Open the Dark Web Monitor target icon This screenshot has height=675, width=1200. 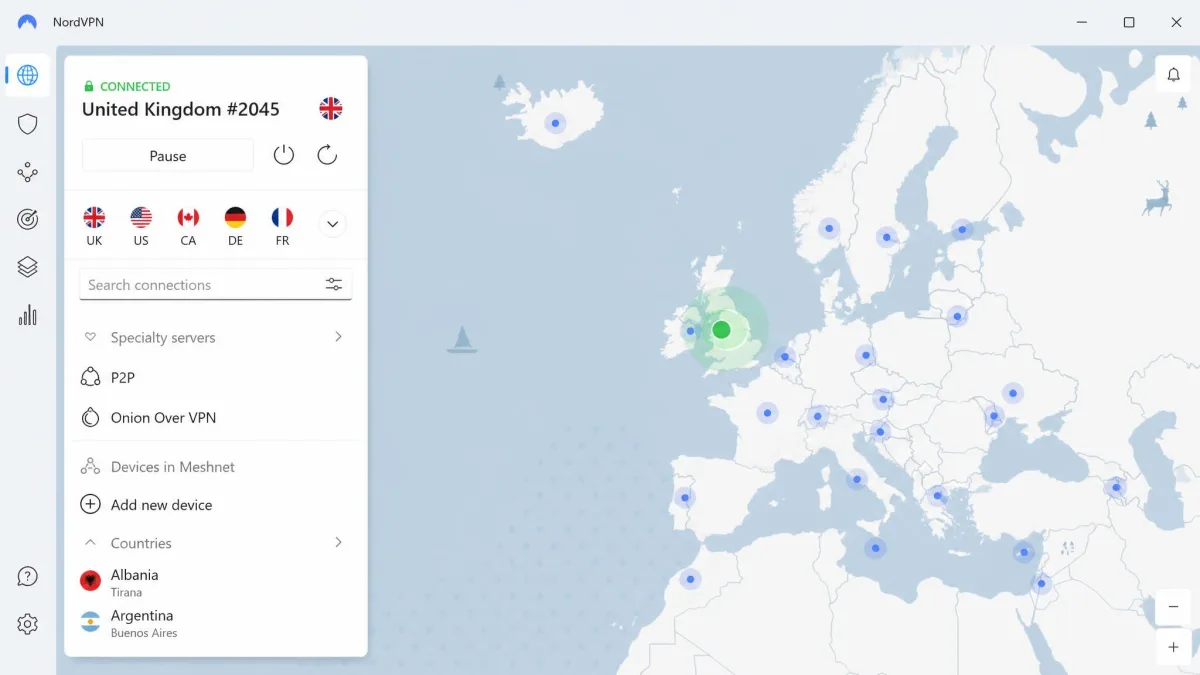(28, 220)
